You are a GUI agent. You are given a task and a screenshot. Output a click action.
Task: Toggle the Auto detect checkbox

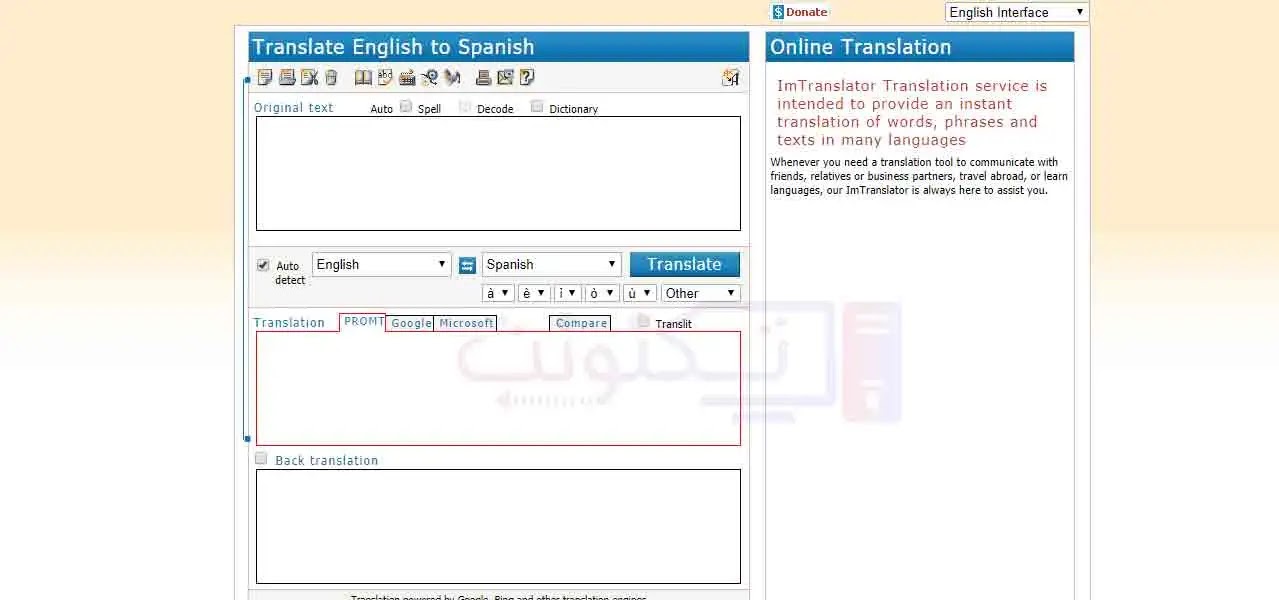click(x=263, y=265)
